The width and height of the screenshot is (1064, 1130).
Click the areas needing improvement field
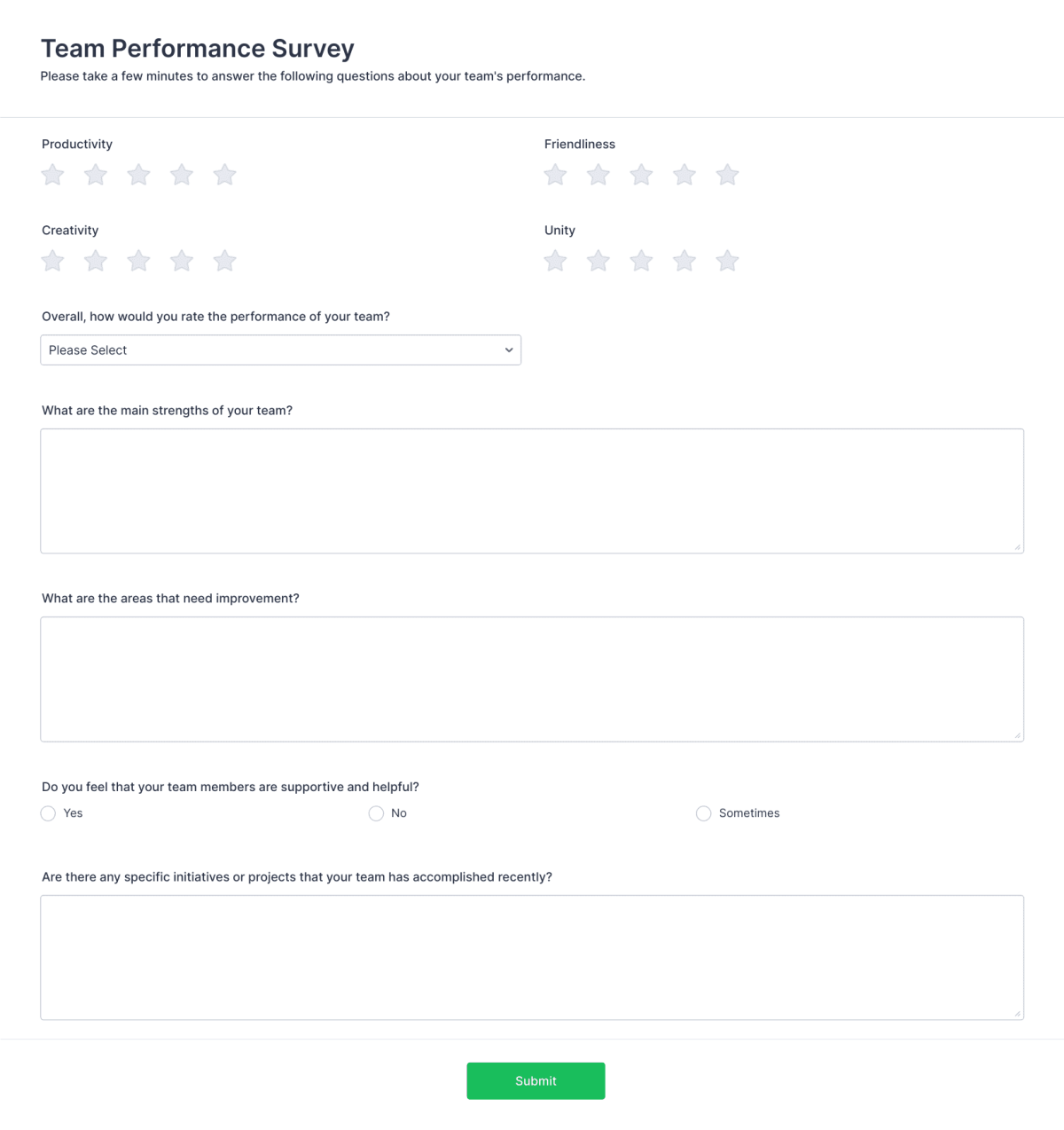(x=531, y=678)
